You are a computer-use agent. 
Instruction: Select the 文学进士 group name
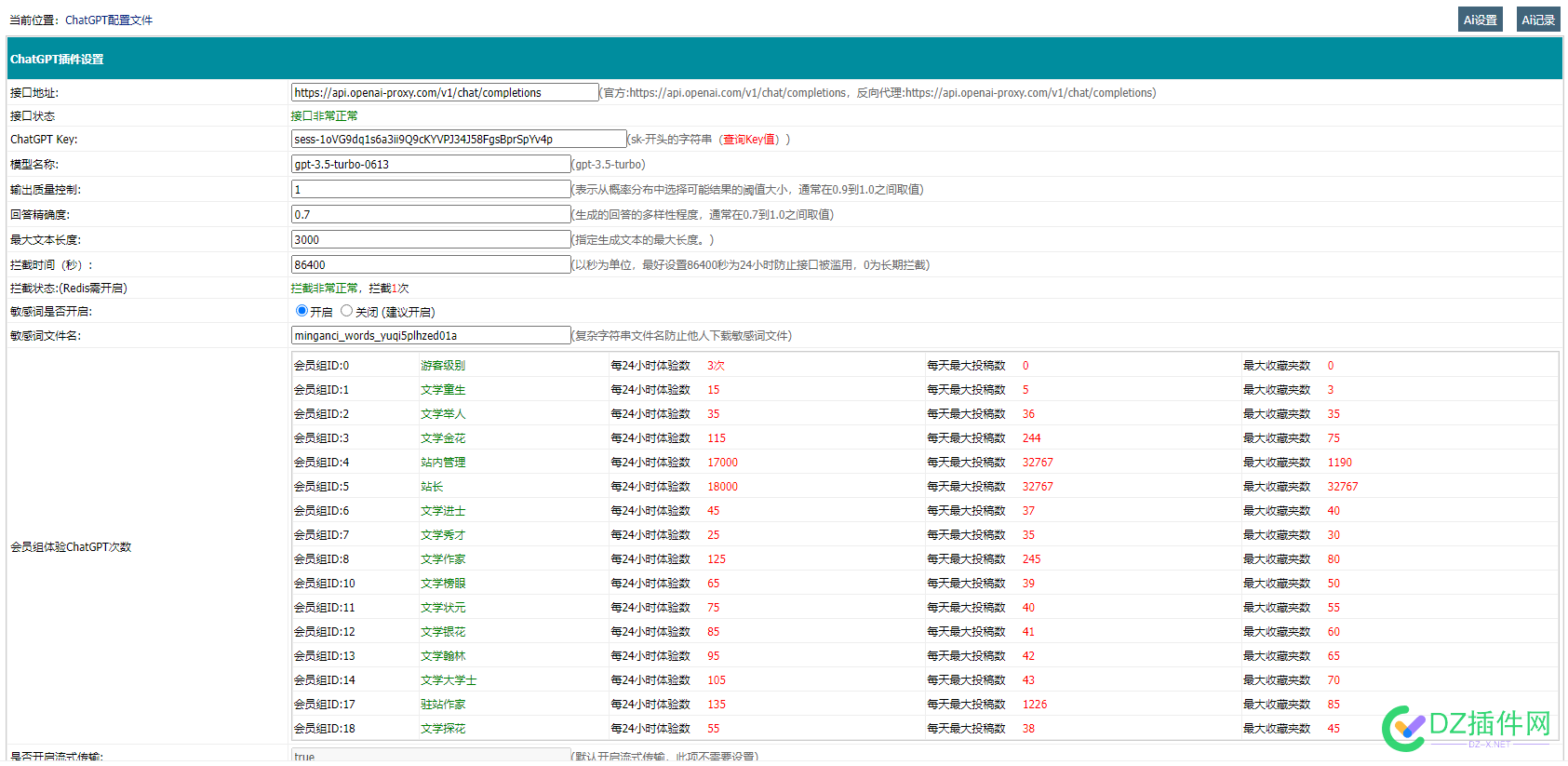coord(443,511)
